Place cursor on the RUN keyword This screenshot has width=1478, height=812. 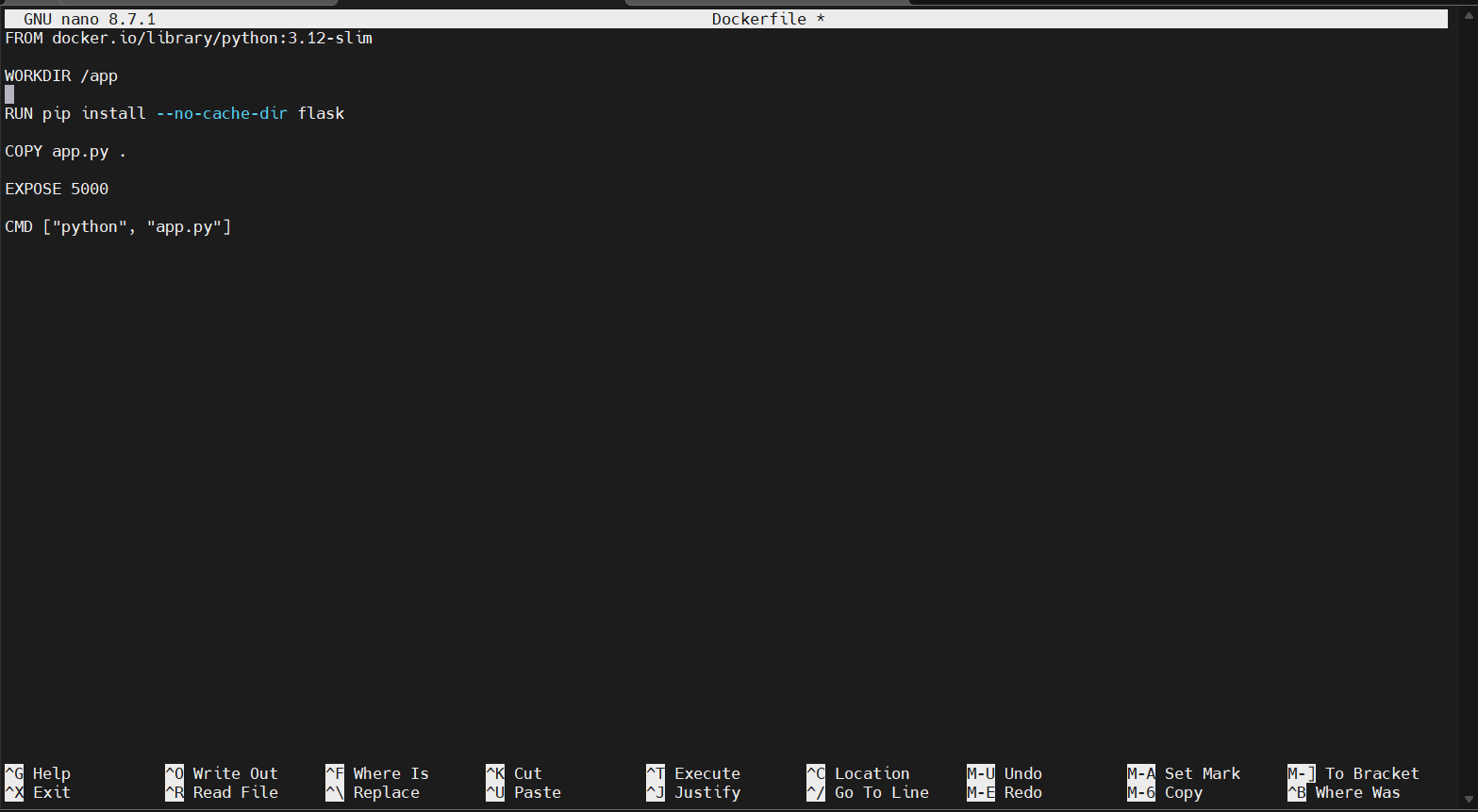19,113
